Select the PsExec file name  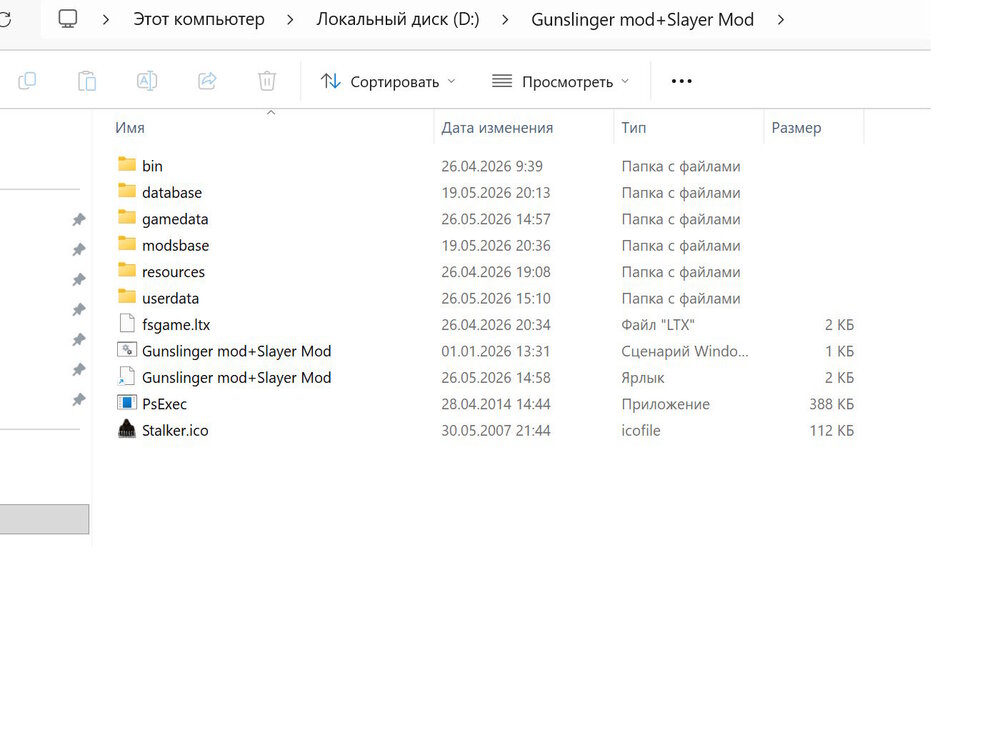click(x=165, y=404)
